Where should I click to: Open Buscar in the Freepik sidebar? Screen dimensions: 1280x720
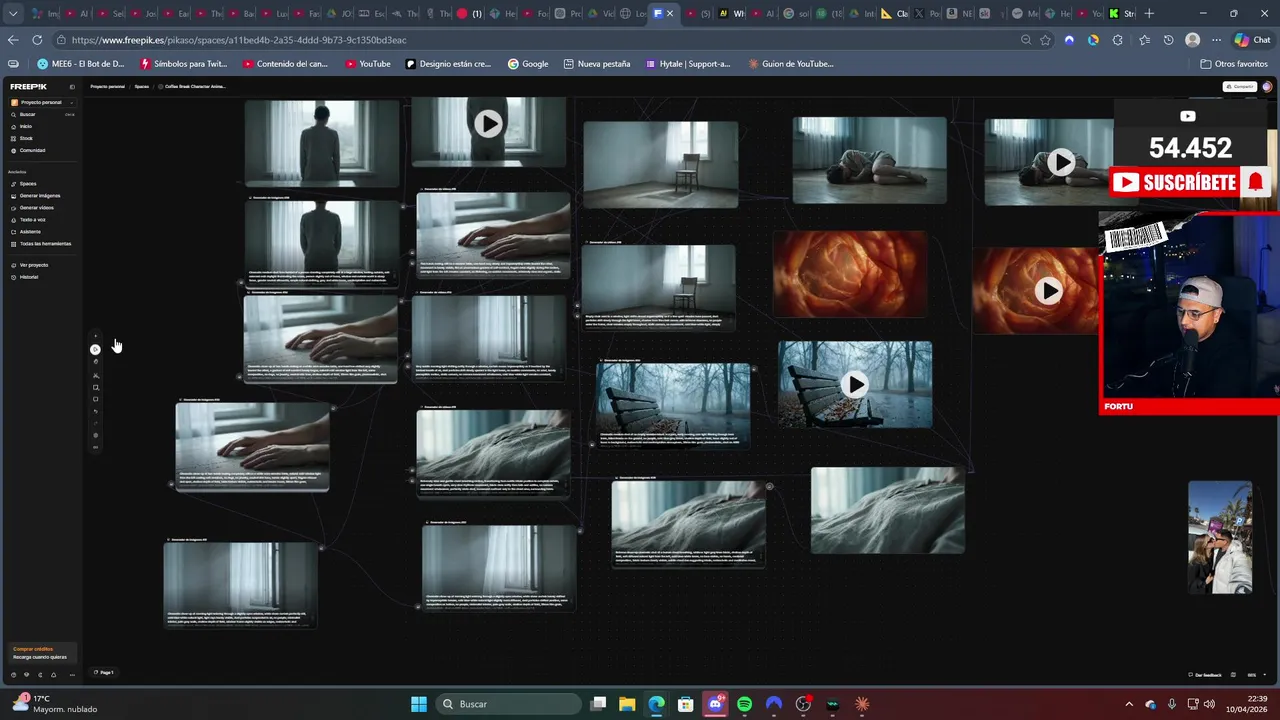(x=28, y=114)
